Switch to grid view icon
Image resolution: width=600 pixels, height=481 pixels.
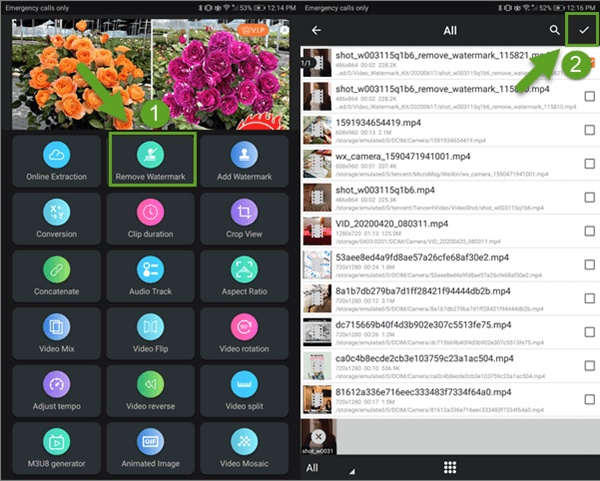(x=450, y=467)
